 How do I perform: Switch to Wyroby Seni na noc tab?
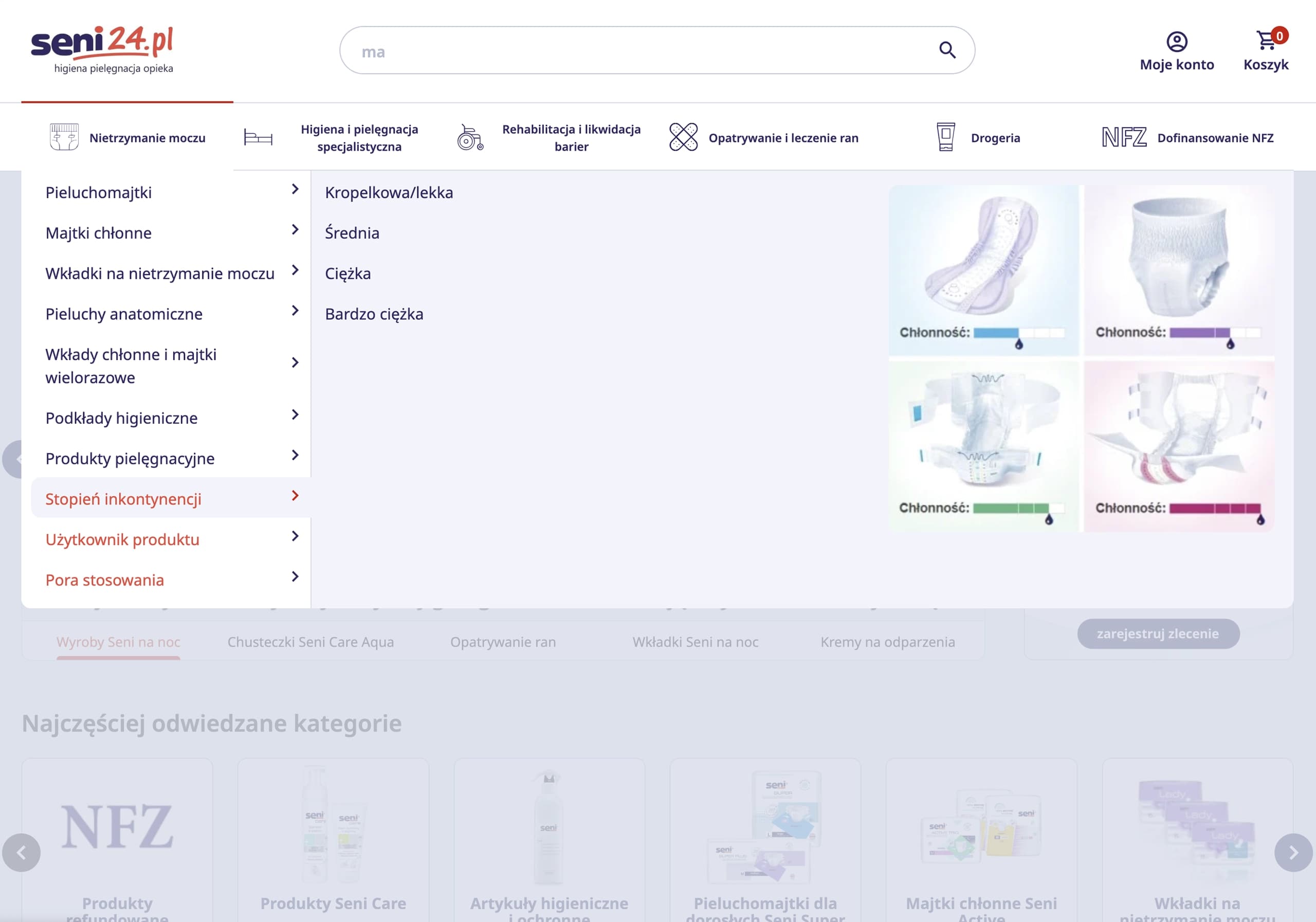(x=119, y=642)
